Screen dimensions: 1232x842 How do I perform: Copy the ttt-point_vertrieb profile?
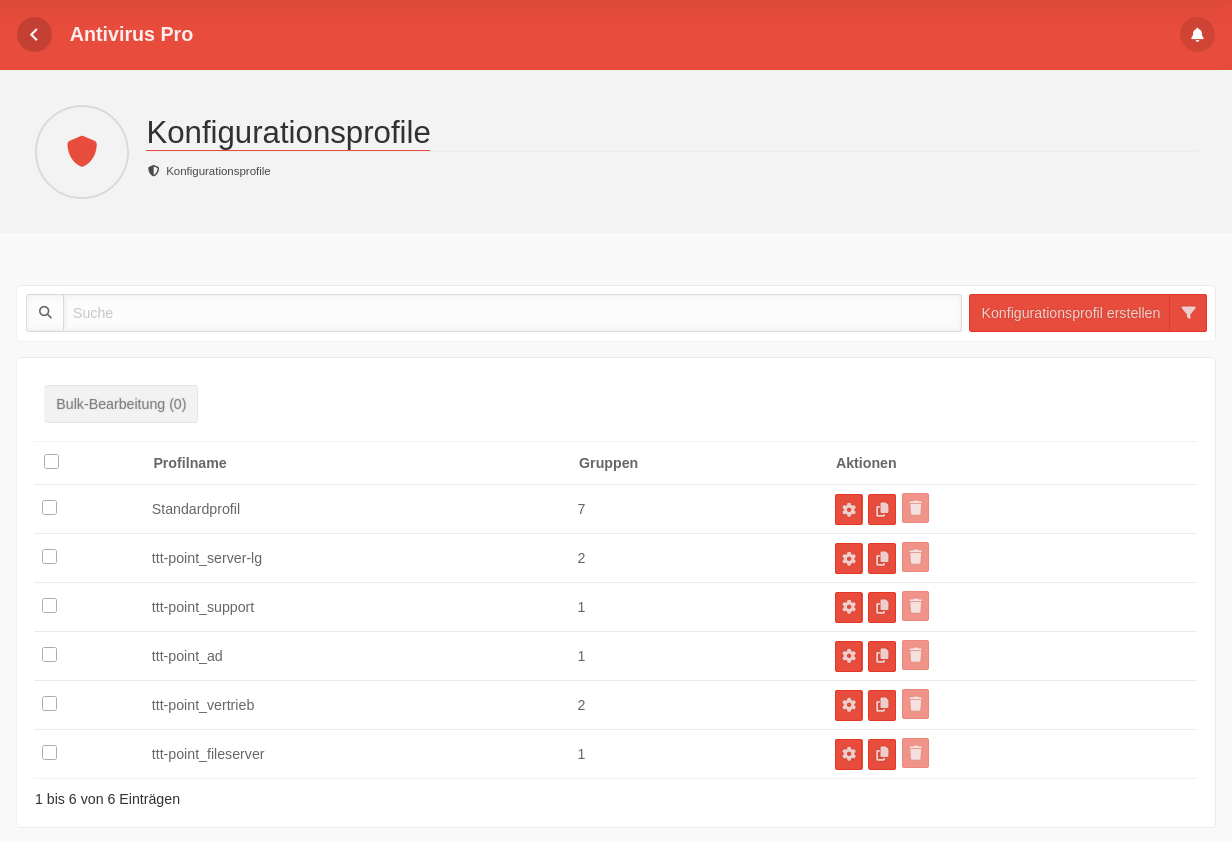[x=882, y=705]
